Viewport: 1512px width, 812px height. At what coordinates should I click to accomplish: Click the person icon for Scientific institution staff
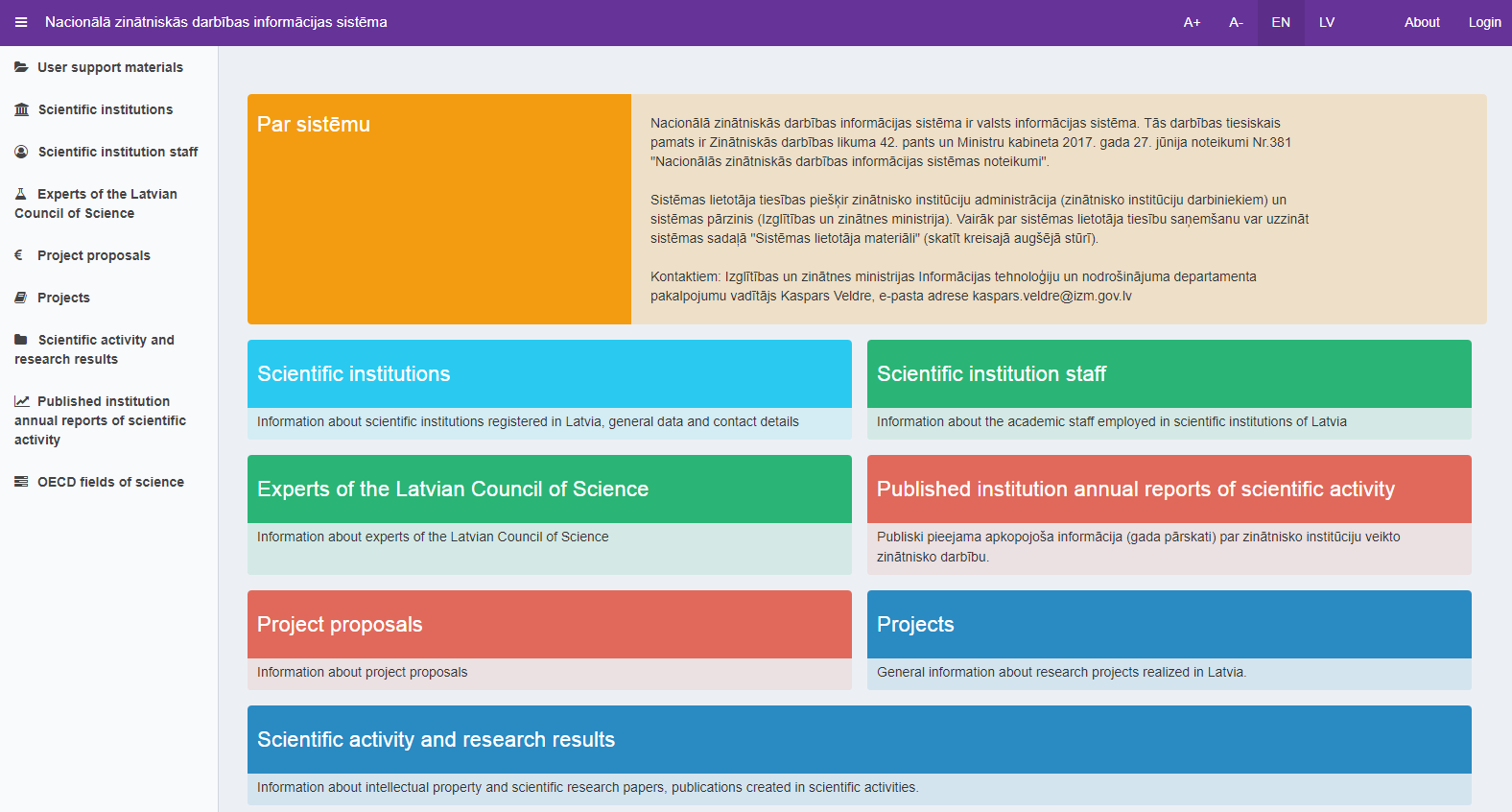[x=21, y=152]
